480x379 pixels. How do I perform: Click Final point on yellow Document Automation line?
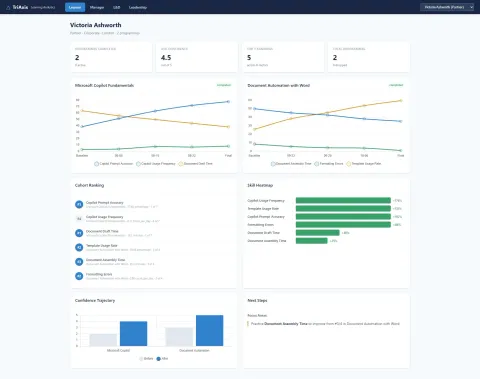click(401, 100)
